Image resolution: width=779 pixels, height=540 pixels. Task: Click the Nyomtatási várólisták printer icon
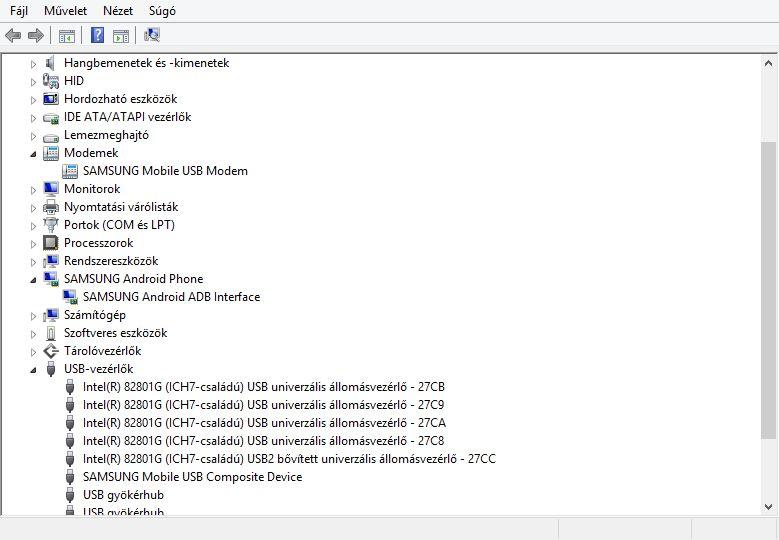pyautogui.click(x=51, y=207)
